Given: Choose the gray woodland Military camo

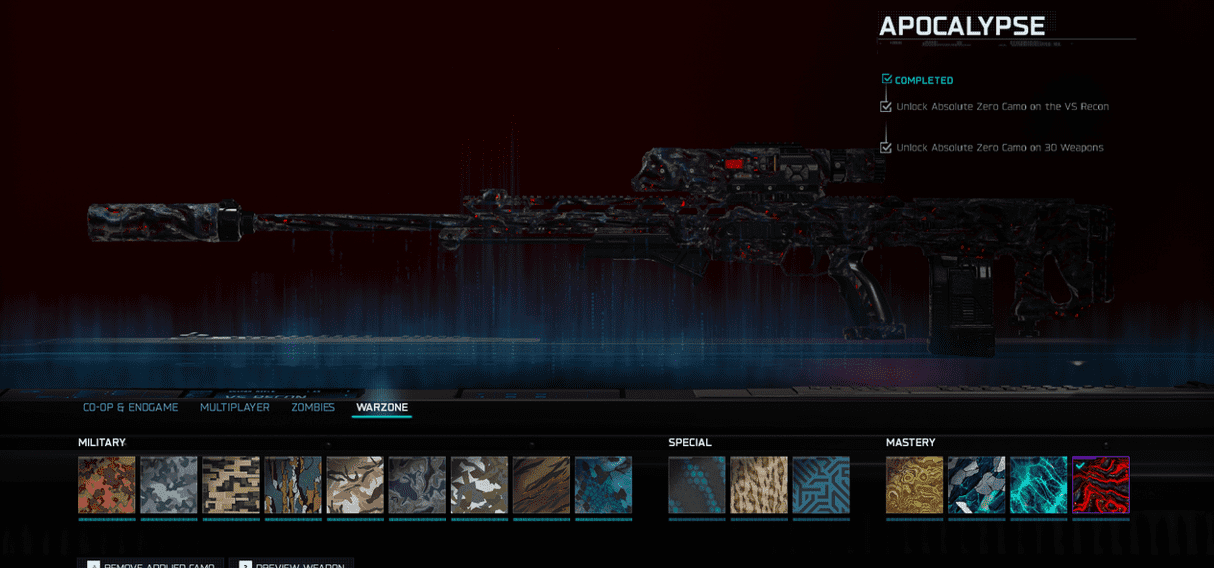Looking at the screenshot, I should [x=169, y=485].
